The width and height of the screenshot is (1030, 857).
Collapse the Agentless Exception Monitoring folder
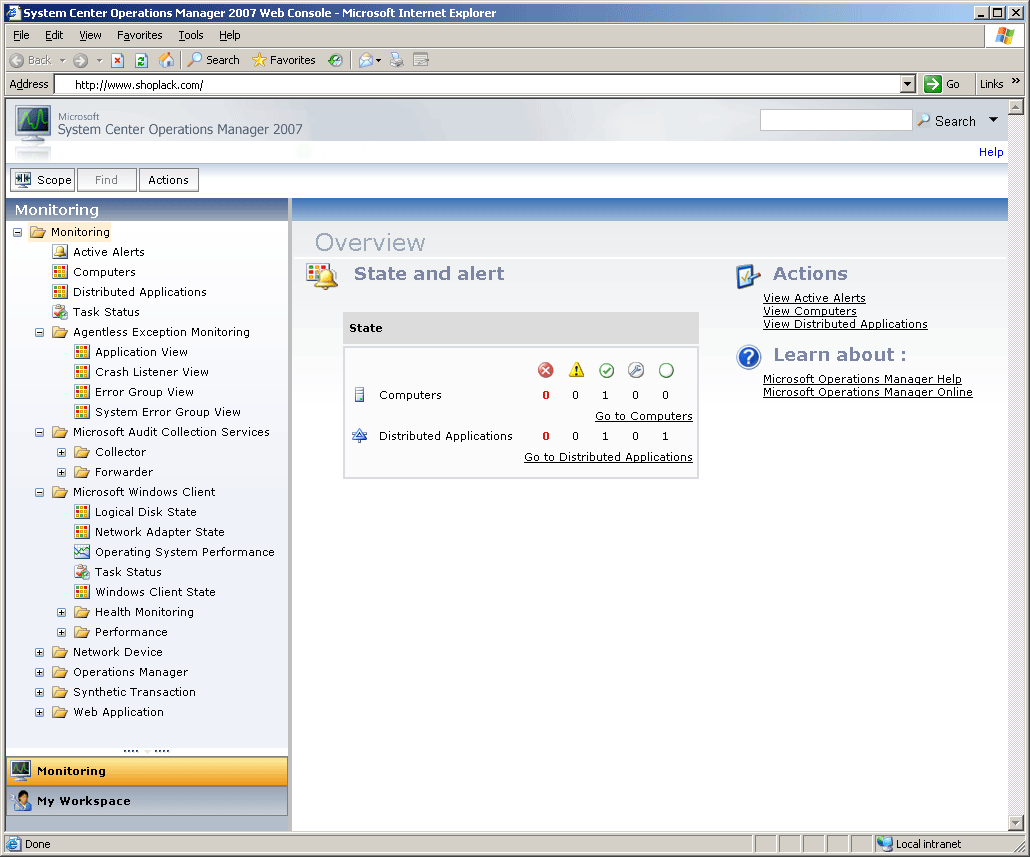click(39, 332)
